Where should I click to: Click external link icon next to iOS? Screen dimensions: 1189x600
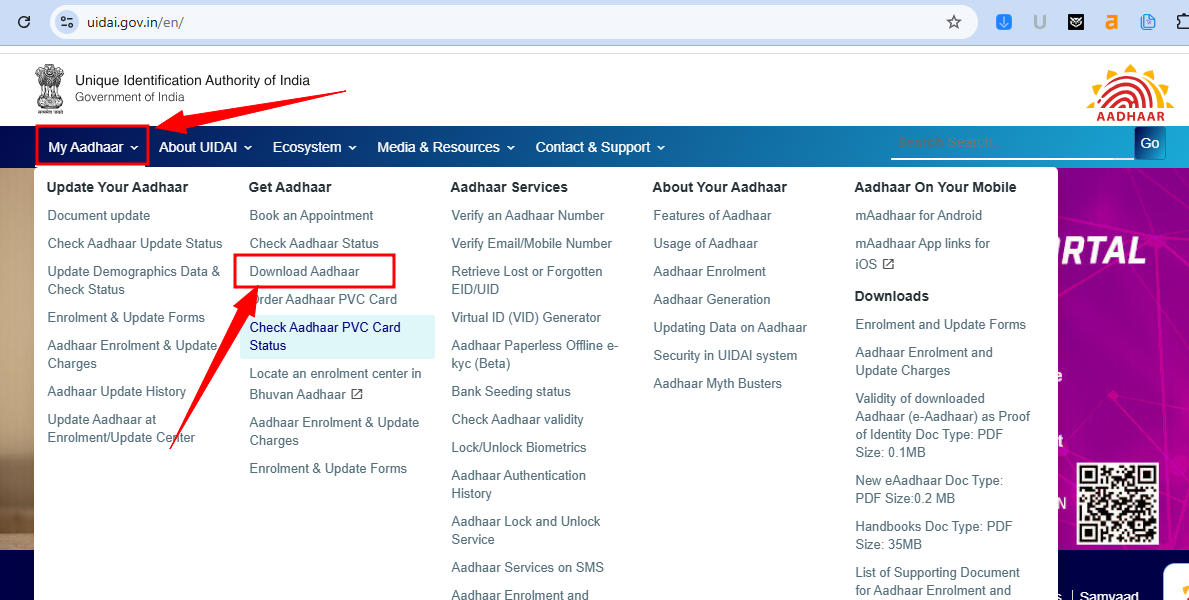pyautogui.click(x=888, y=264)
